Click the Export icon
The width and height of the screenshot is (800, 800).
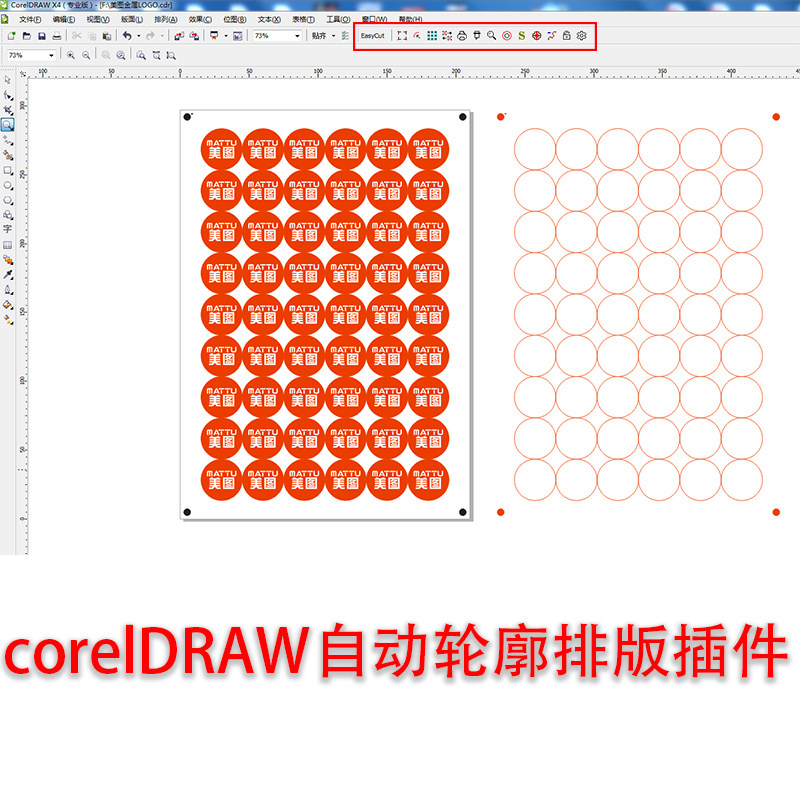(x=194, y=36)
